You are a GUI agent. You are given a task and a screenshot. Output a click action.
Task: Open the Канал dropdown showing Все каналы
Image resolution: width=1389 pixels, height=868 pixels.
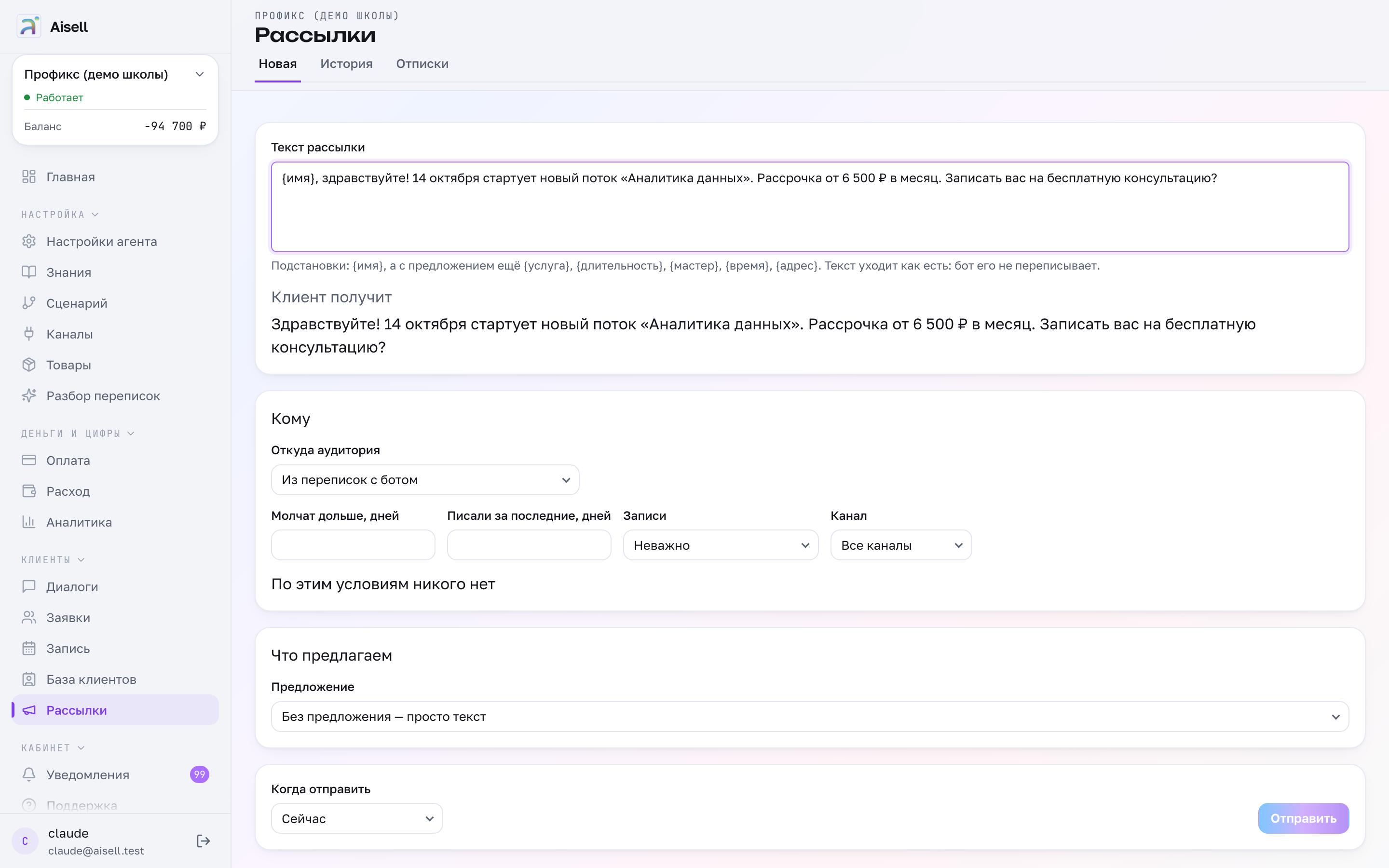[x=900, y=545]
